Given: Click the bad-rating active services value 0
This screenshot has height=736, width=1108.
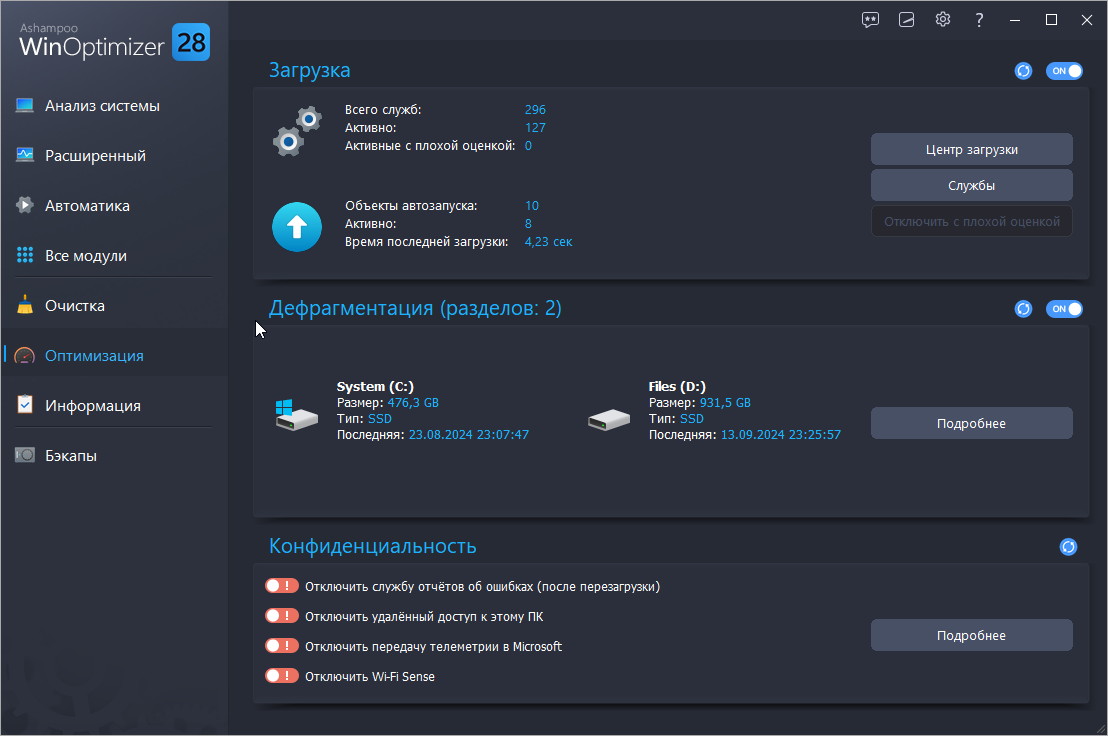Looking at the screenshot, I should point(528,146).
